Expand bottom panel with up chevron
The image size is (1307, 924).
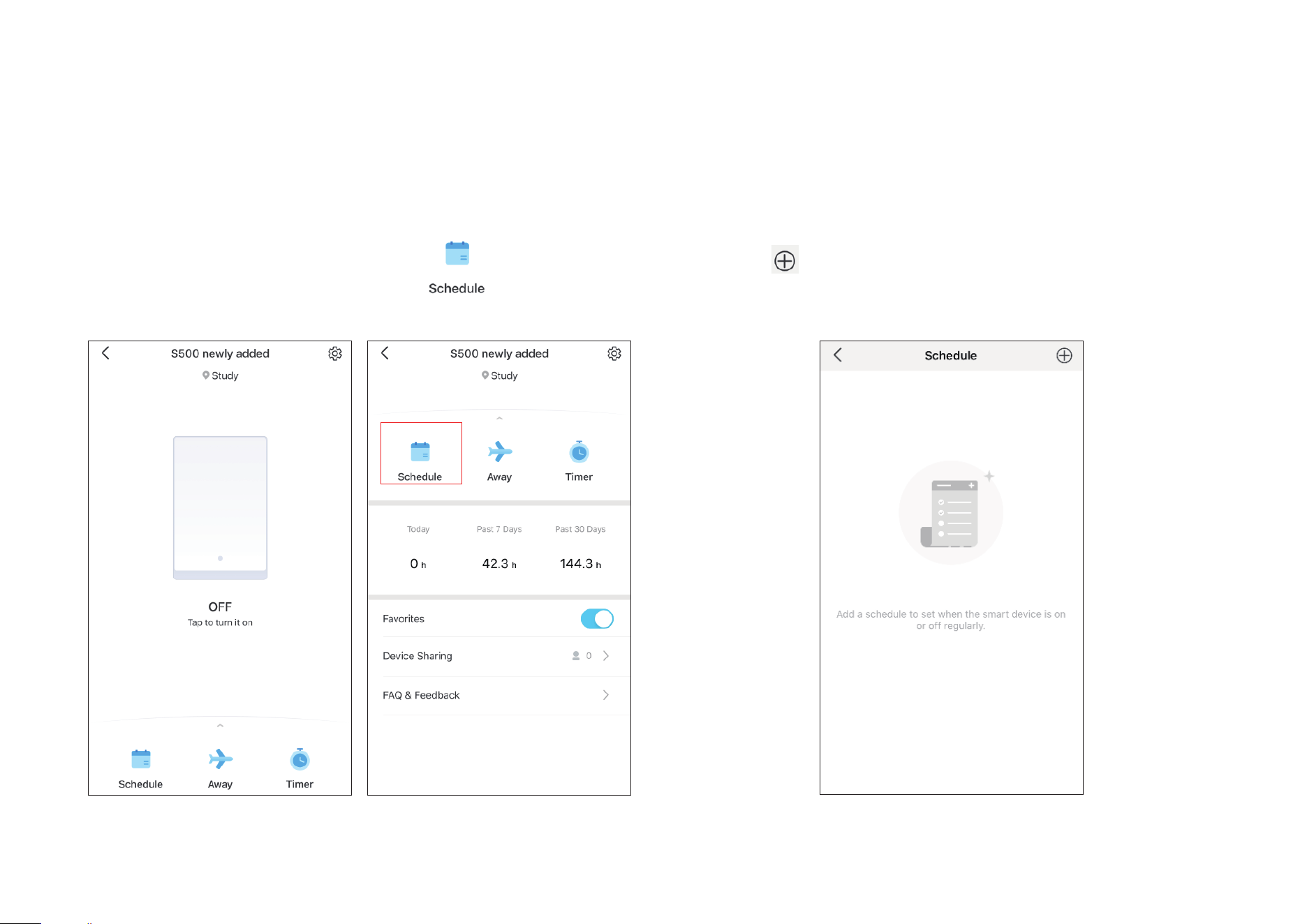220,726
